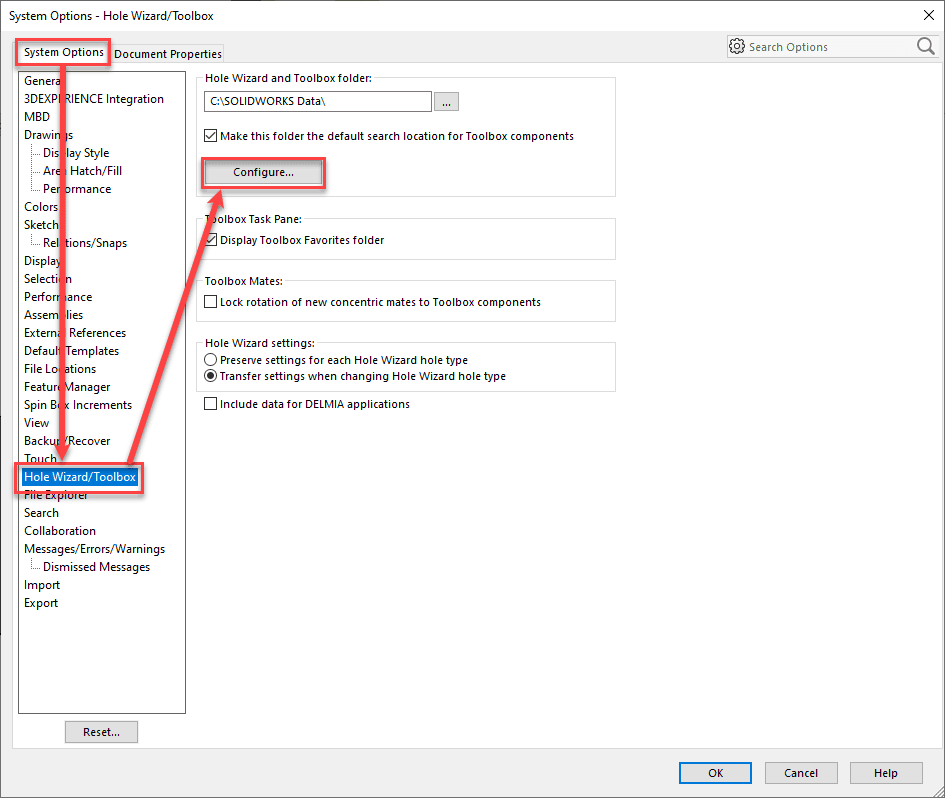The width and height of the screenshot is (945, 798).
Task: Switch to Document Properties tab
Action: (168, 54)
